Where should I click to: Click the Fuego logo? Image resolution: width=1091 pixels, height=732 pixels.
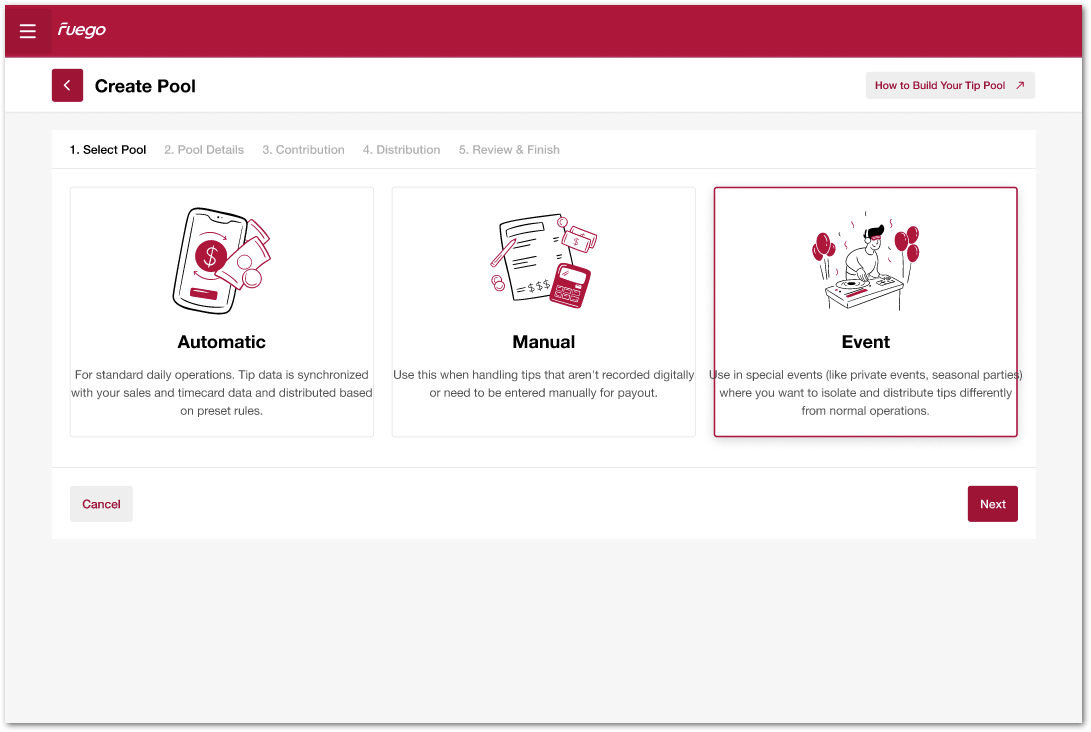tap(82, 30)
